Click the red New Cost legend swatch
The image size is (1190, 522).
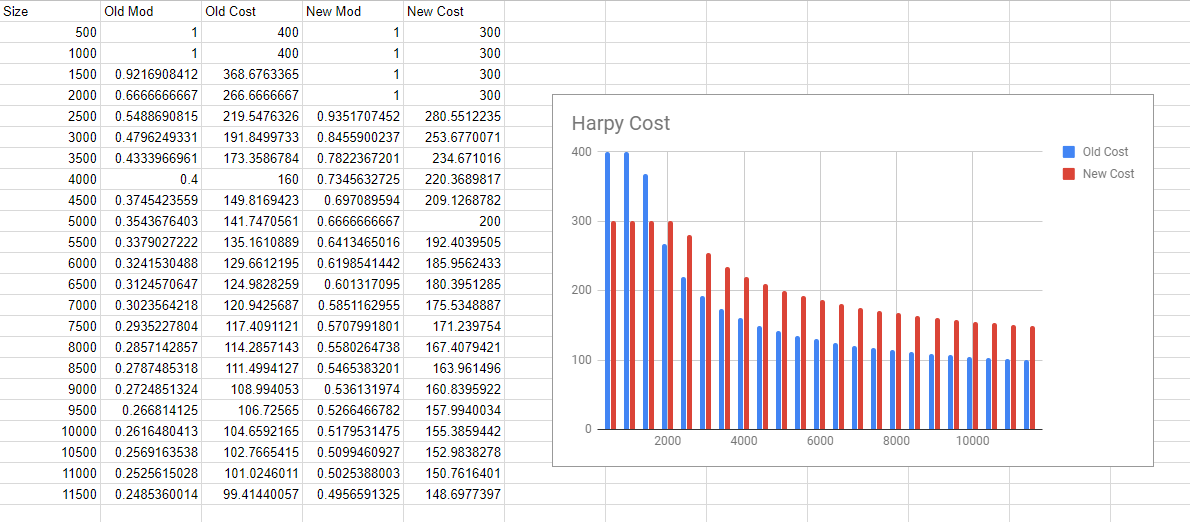pyautogui.click(x=1069, y=174)
